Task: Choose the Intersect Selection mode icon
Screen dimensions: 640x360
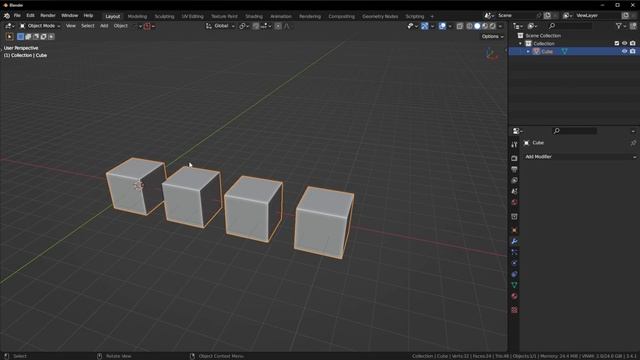Action: 51,37
